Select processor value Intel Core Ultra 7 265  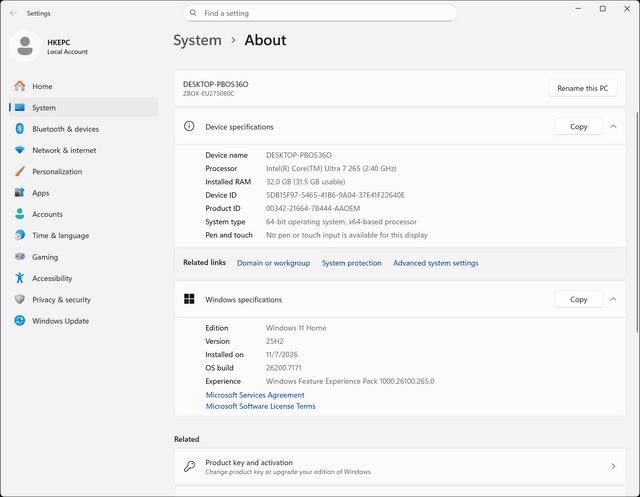(x=331, y=168)
